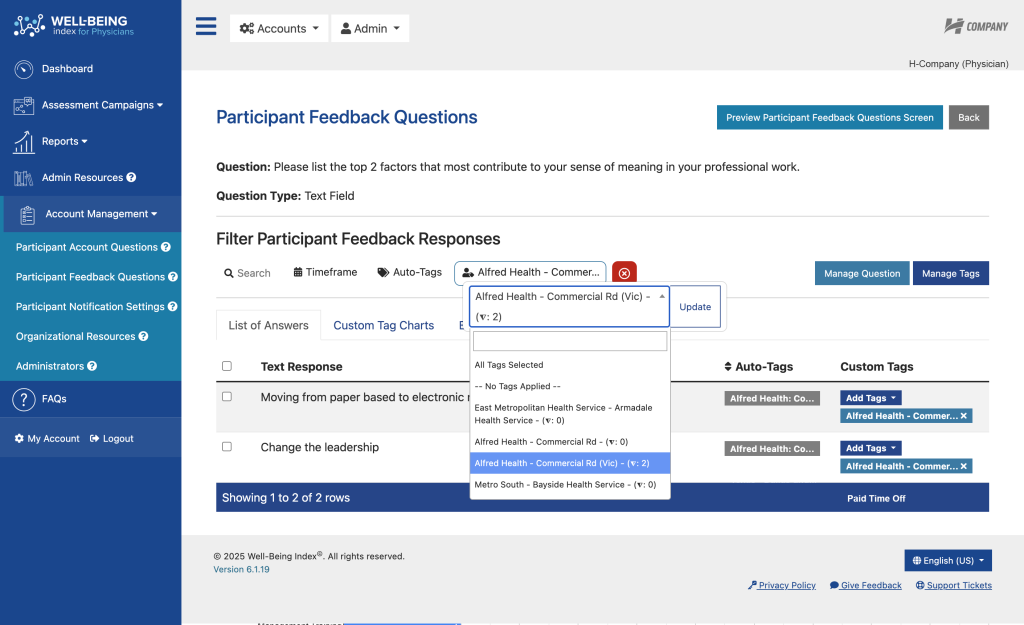Screen dimensions: 1024x625
Task: Click Auto-Tag badge in Change the leadership row
Action: 772,449
